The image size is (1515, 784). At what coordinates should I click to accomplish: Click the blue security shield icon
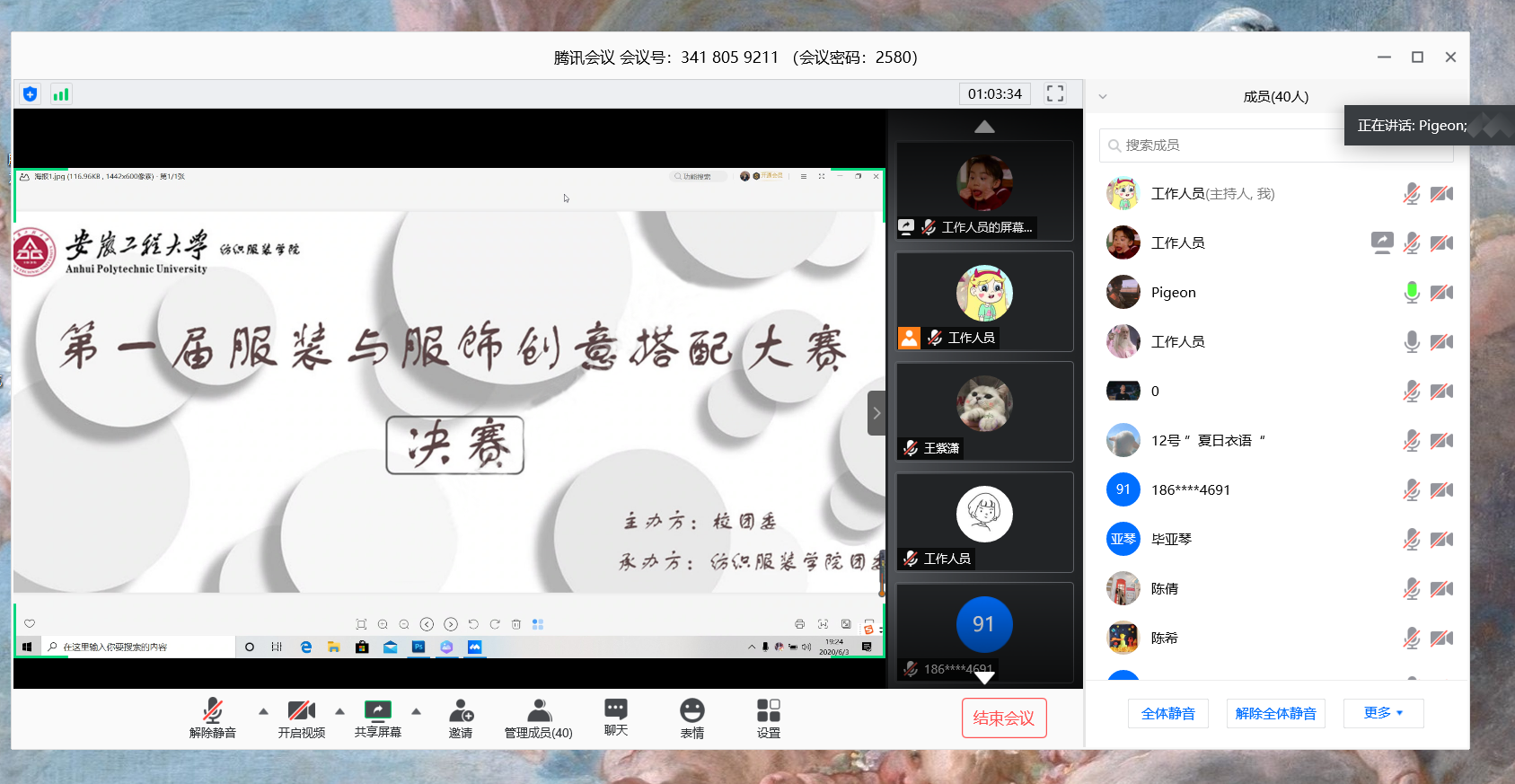coord(30,94)
